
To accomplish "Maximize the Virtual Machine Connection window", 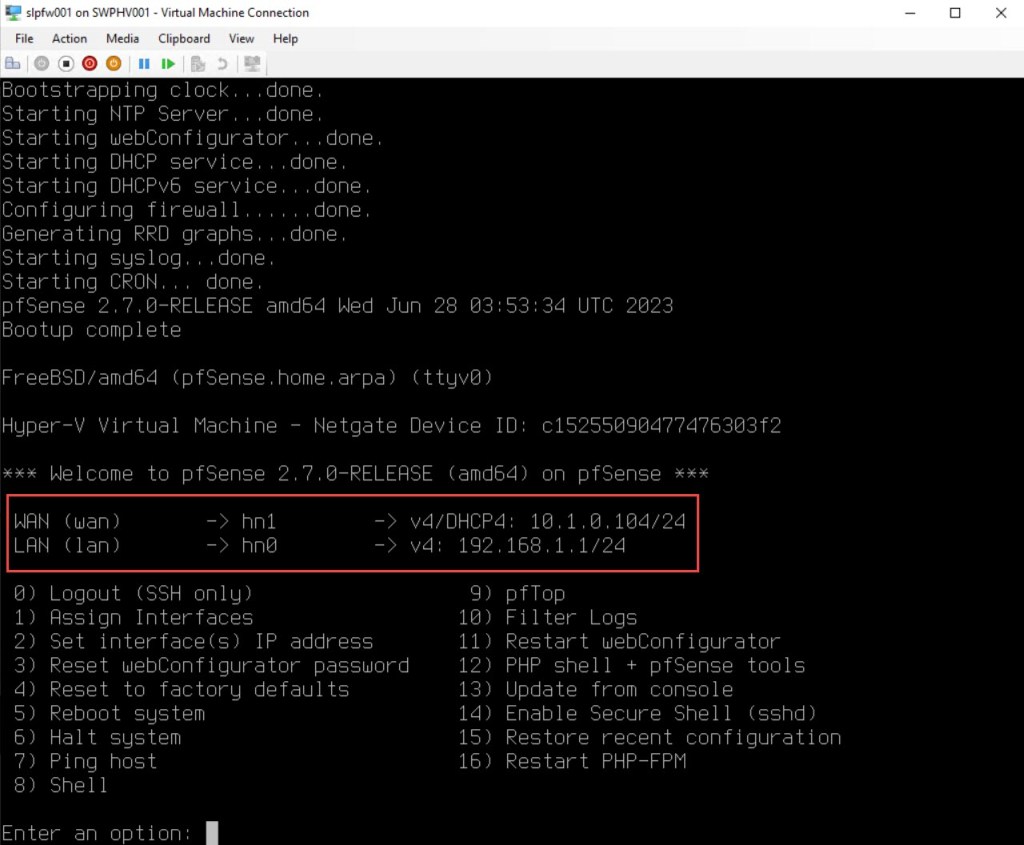I will click(x=955, y=13).
